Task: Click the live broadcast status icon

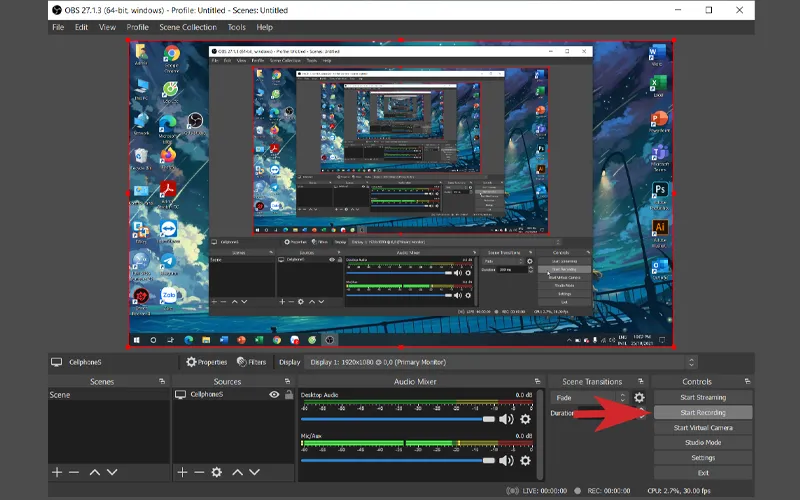Action: [513, 491]
